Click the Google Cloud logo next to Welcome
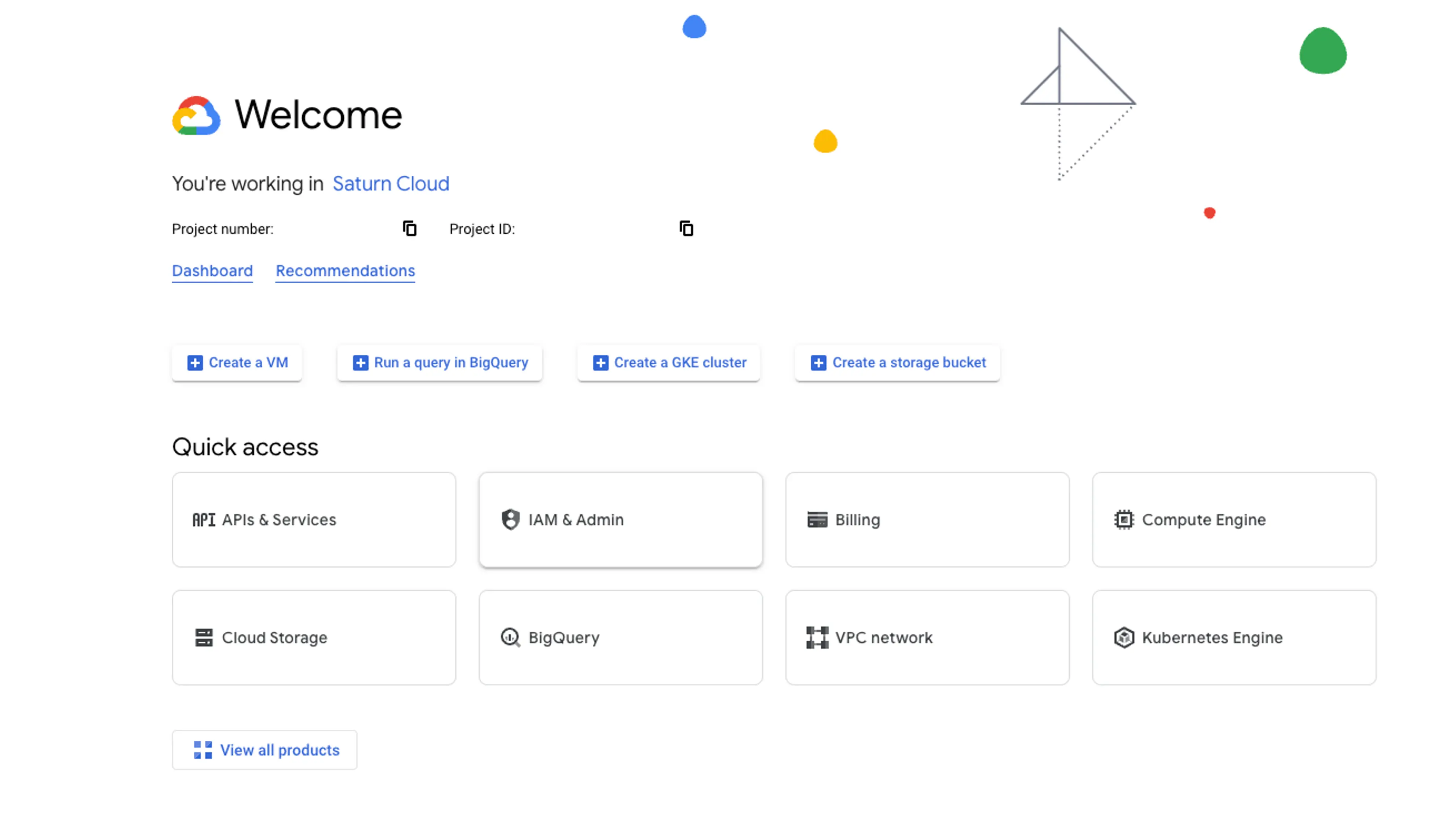This screenshot has width=1456, height=817. (x=196, y=115)
